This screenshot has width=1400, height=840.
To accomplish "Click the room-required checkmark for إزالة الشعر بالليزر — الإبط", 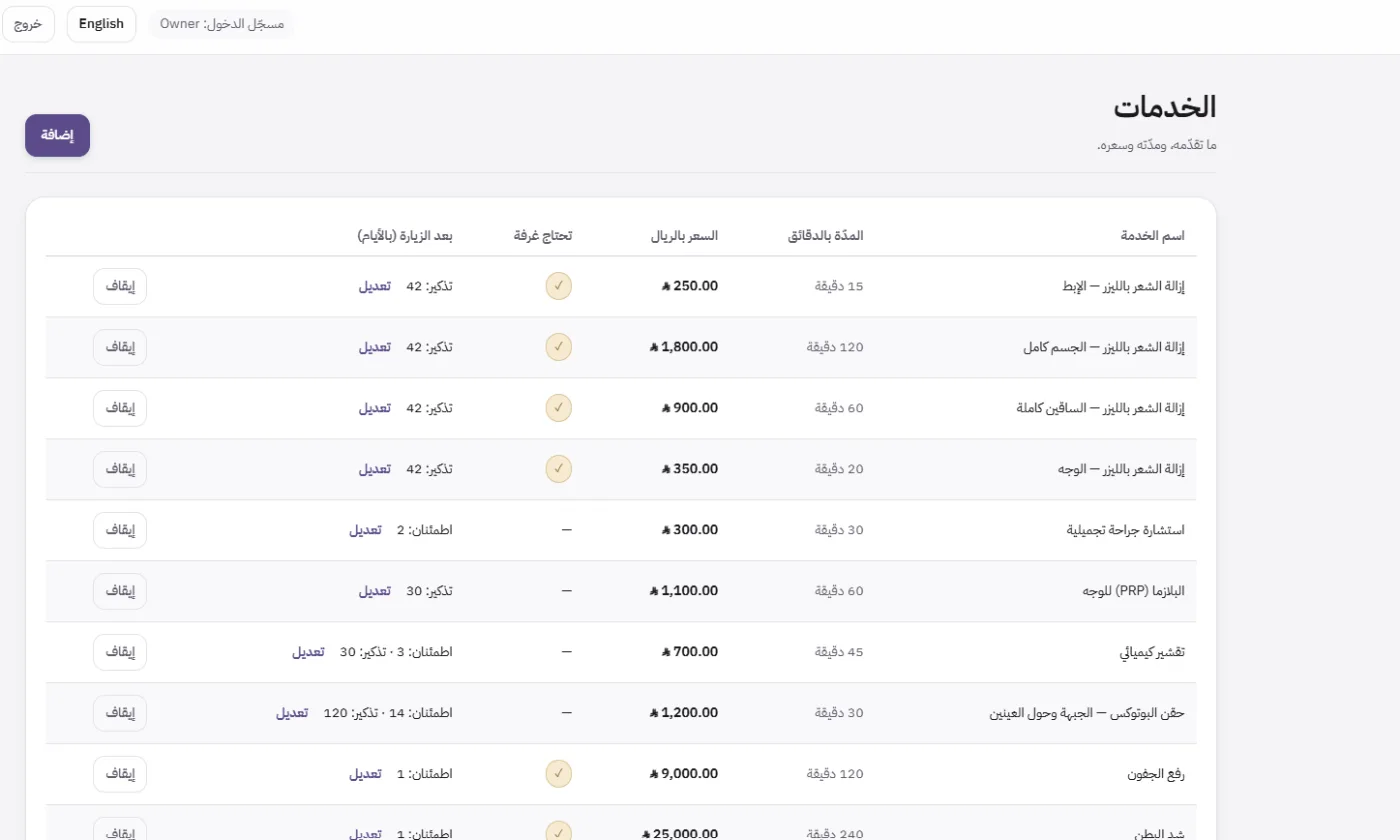I will 558,286.
